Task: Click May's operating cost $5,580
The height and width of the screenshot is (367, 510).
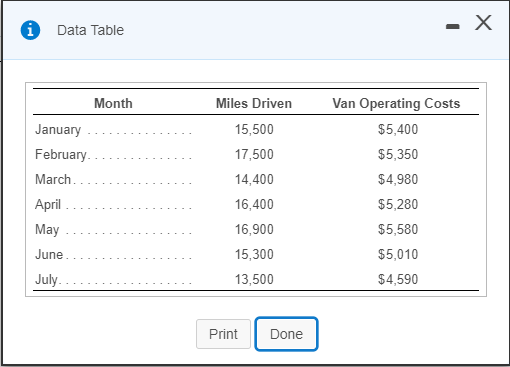Action: [x=398, y=229]
